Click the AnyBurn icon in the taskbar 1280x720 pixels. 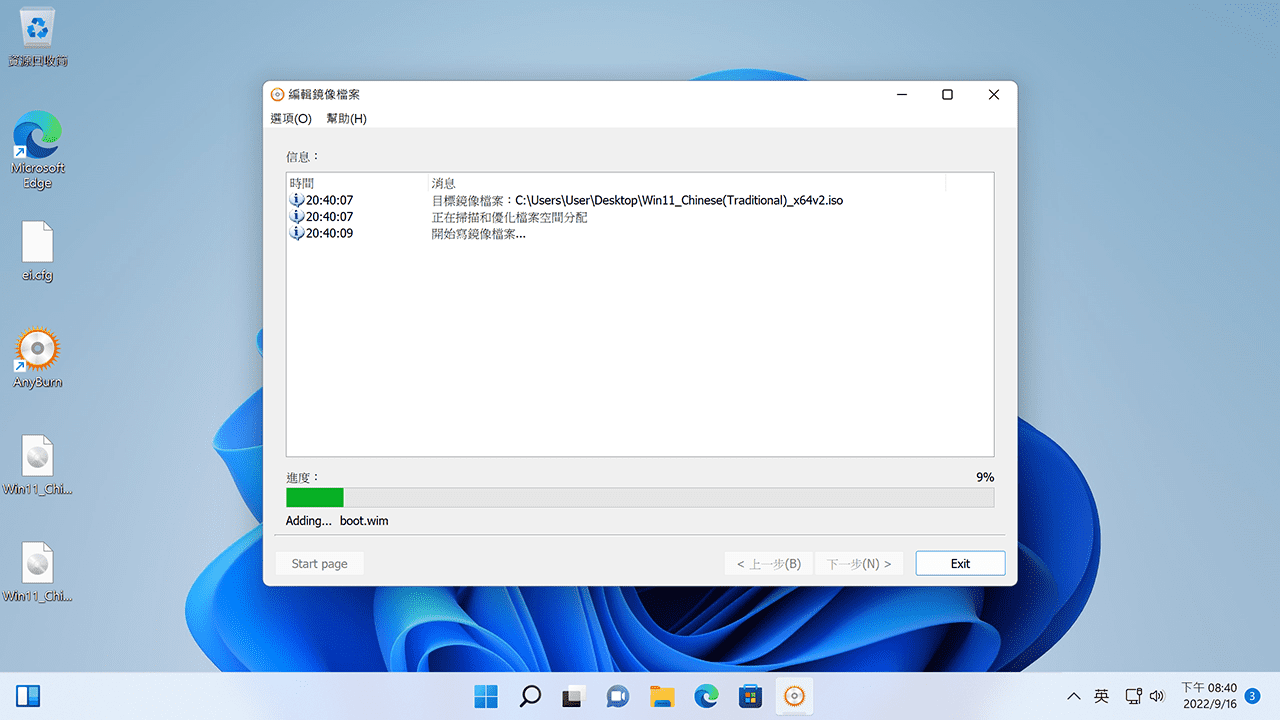pyautogui.click(x=794, y=696)
